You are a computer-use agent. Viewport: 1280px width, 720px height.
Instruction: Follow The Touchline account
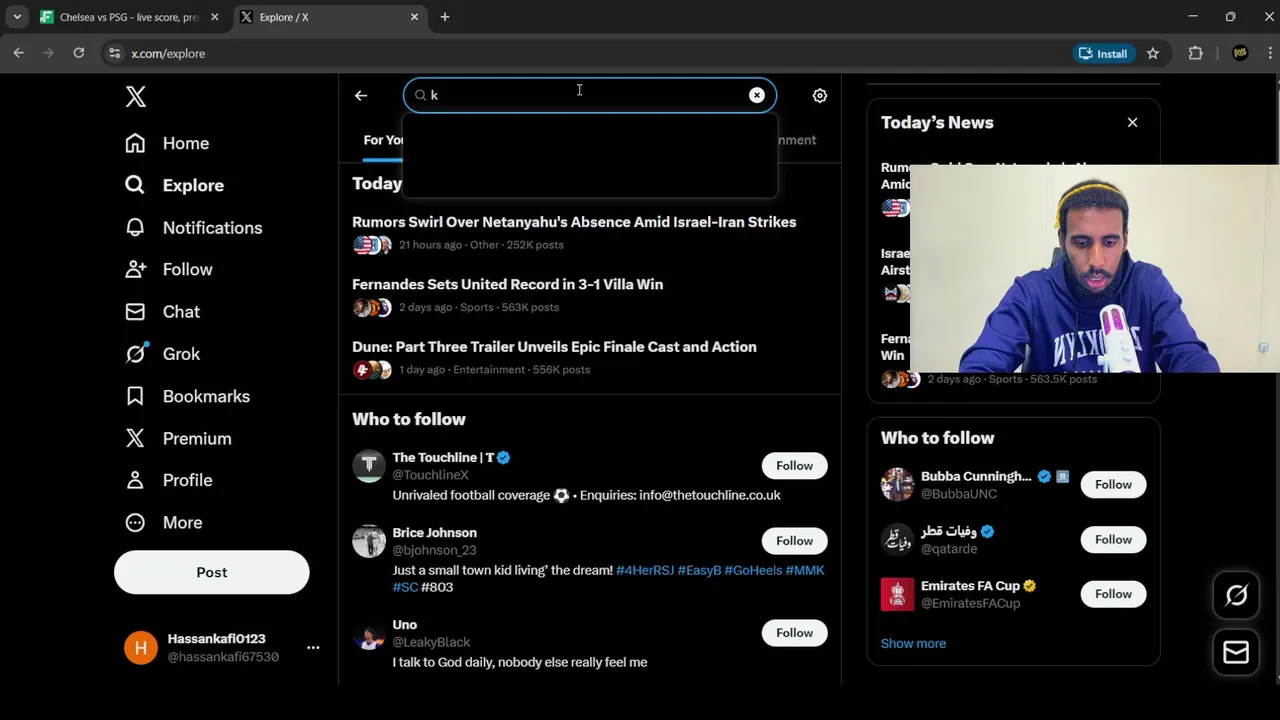pos(795,465)
